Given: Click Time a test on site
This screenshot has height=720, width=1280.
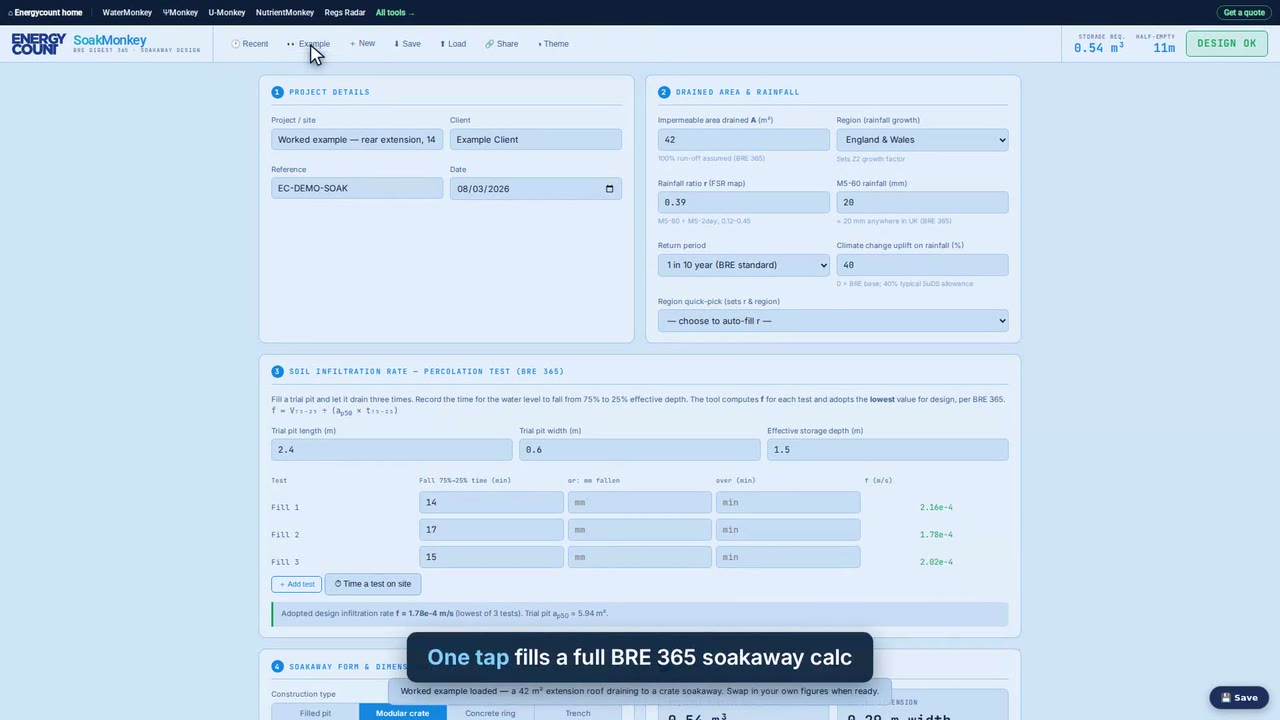Looking at the screenshot, I should point(373,584).
